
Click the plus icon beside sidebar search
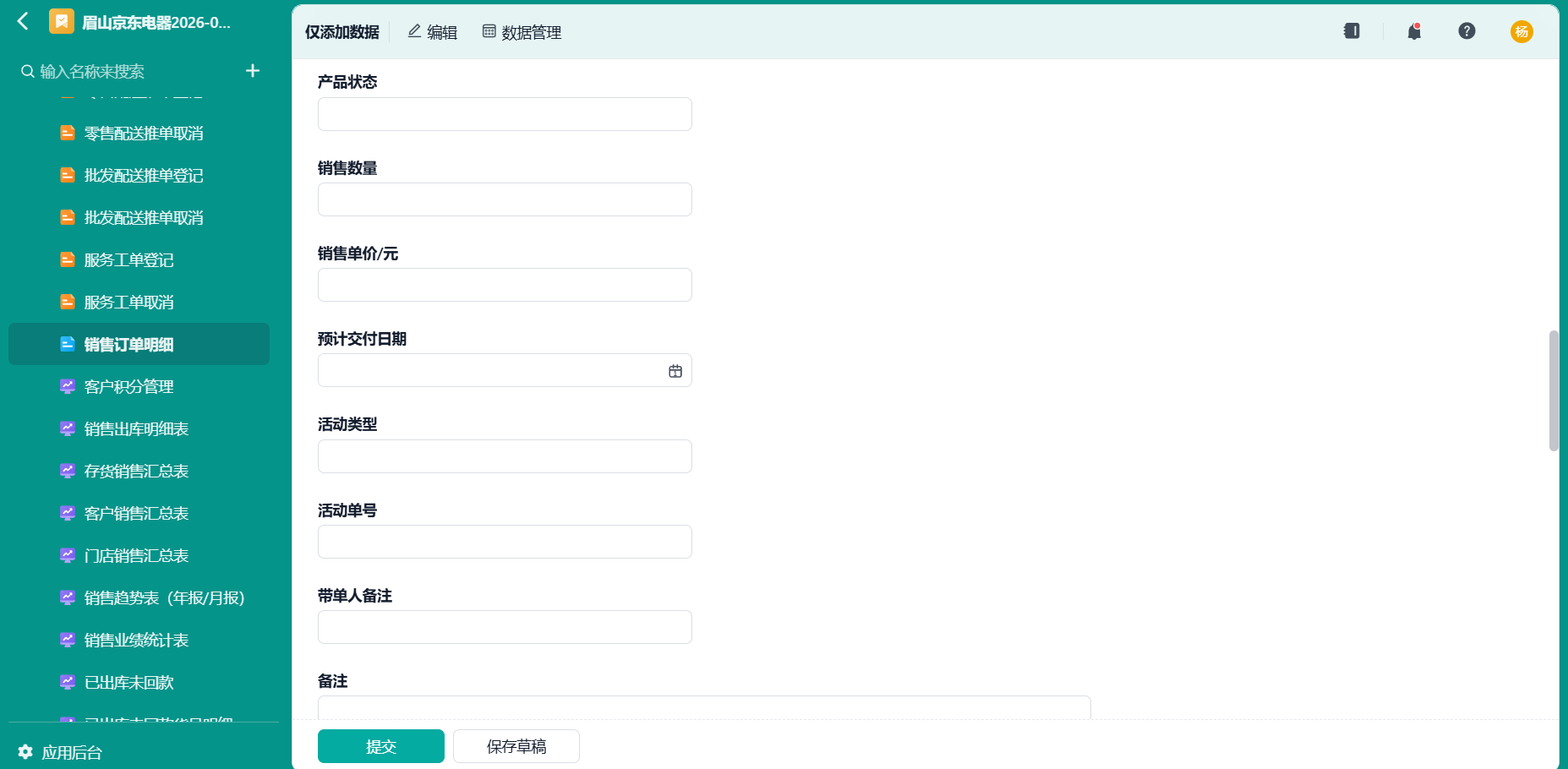coord(252,71)
